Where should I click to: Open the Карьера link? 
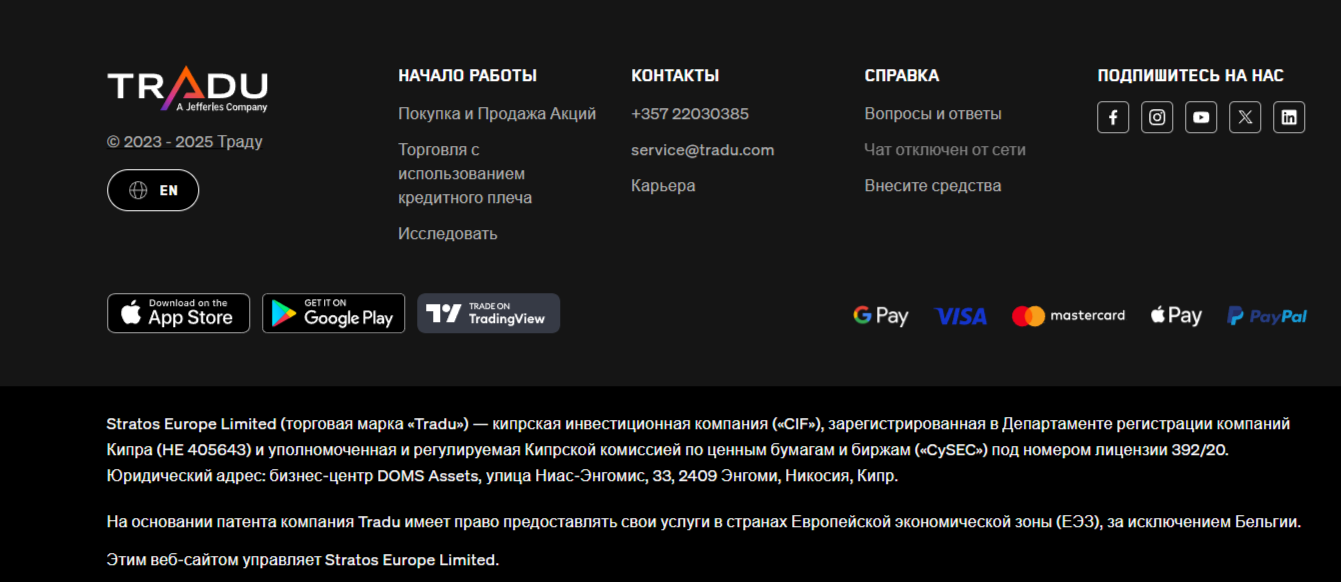click(x=663, y=186)
